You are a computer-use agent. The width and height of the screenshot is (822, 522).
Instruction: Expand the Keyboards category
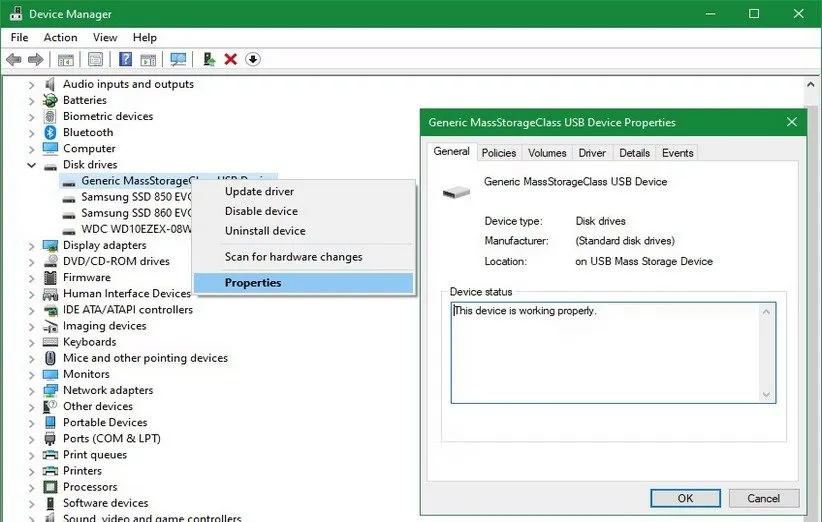coord(31,342)
